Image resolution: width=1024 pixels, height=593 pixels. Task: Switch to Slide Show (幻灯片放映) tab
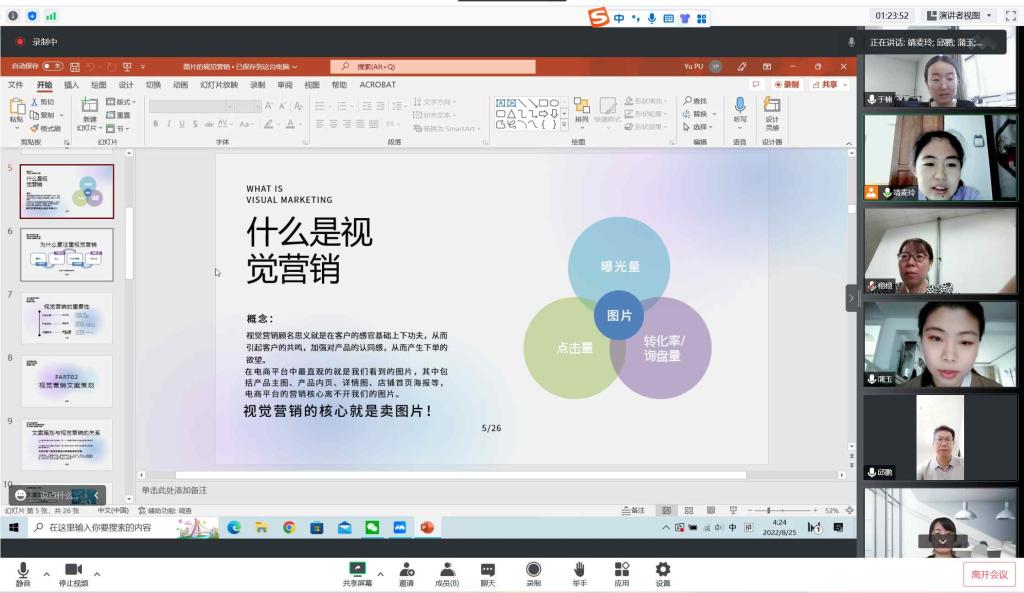pyautogui.click(x=219, y=85)
